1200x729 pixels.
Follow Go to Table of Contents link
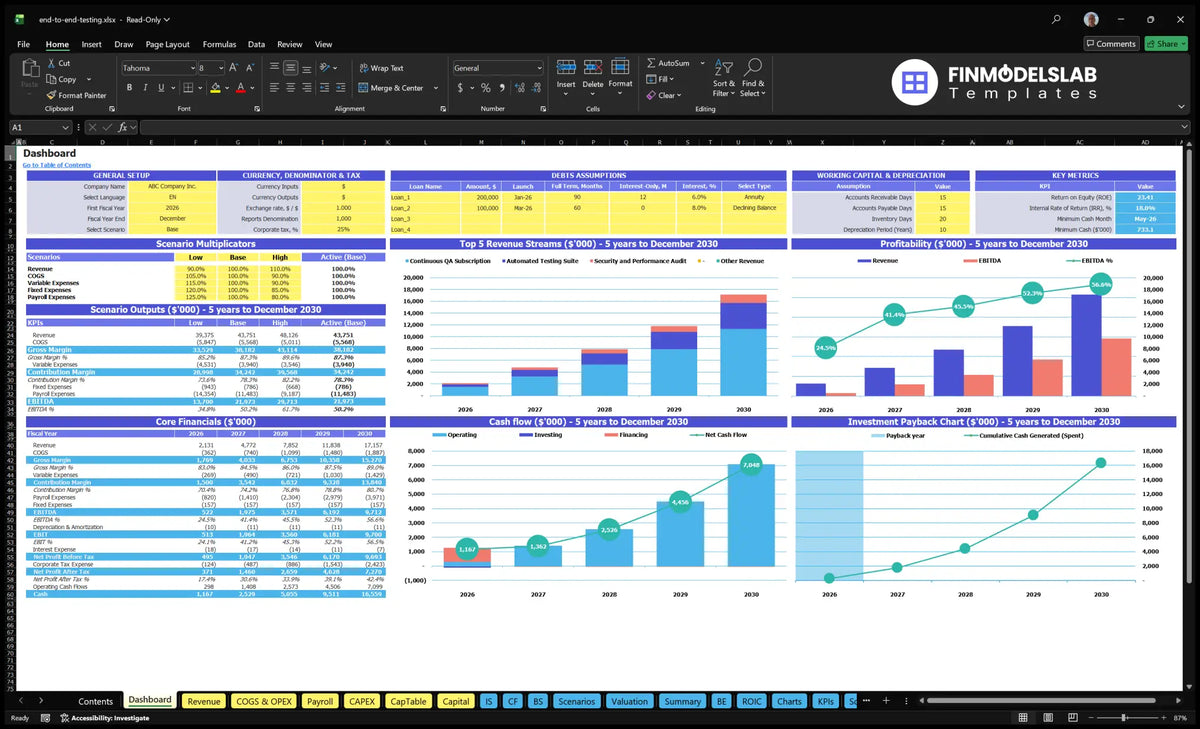(x=56, y=164)
